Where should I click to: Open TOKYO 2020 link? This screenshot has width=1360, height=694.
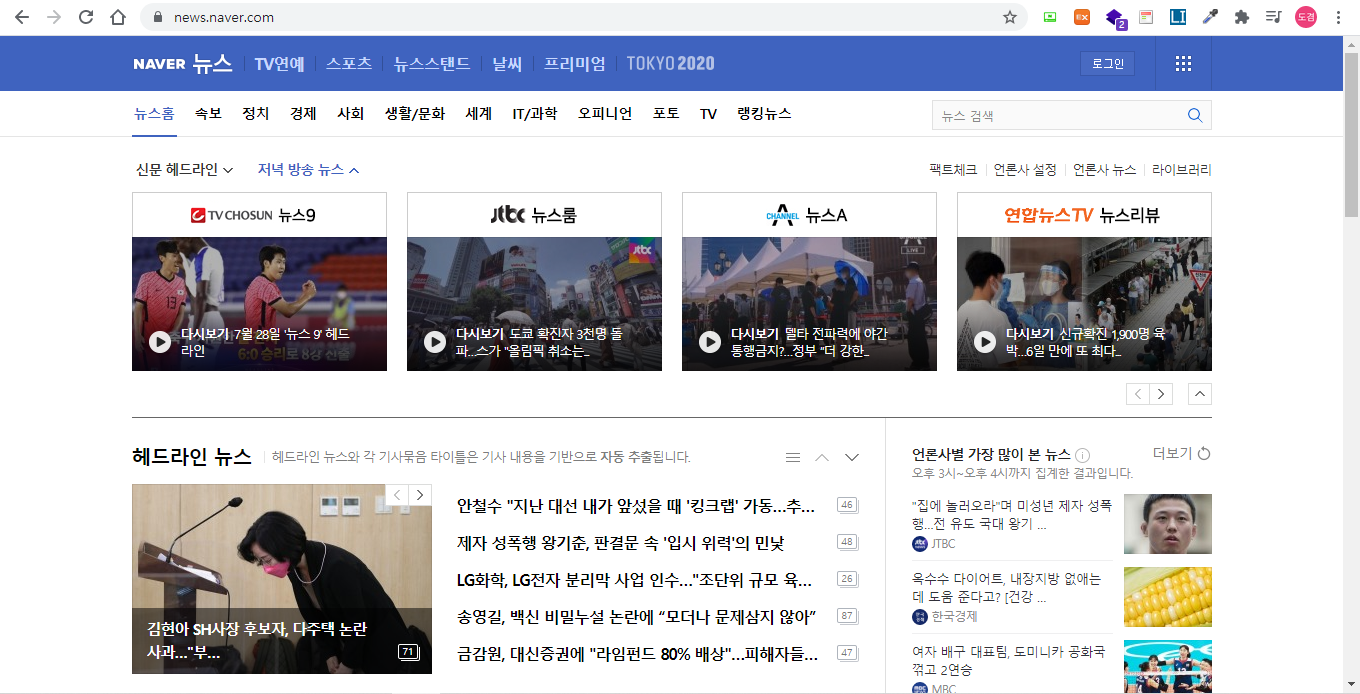(671, 64)
